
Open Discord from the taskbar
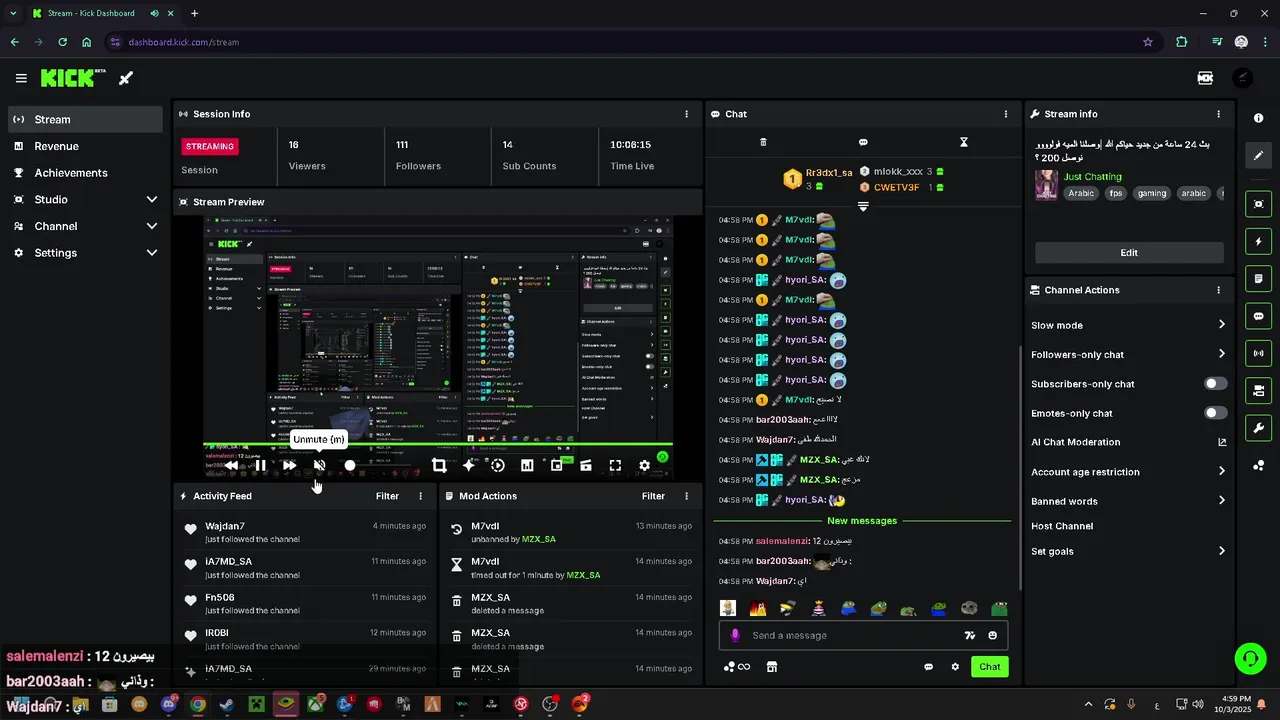point(168,704)
